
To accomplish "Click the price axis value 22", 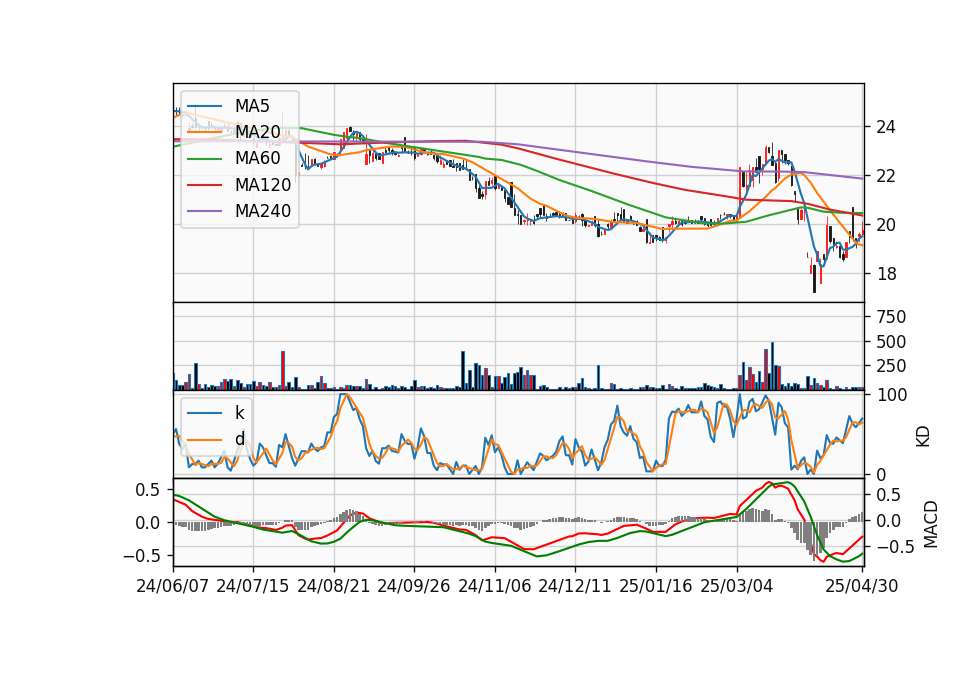I will tap(886, 176).
